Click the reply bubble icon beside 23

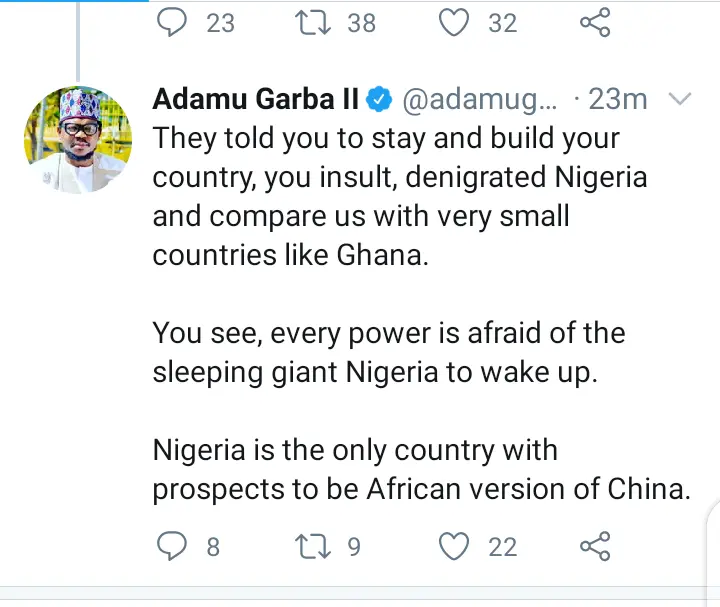coord(172,22)
